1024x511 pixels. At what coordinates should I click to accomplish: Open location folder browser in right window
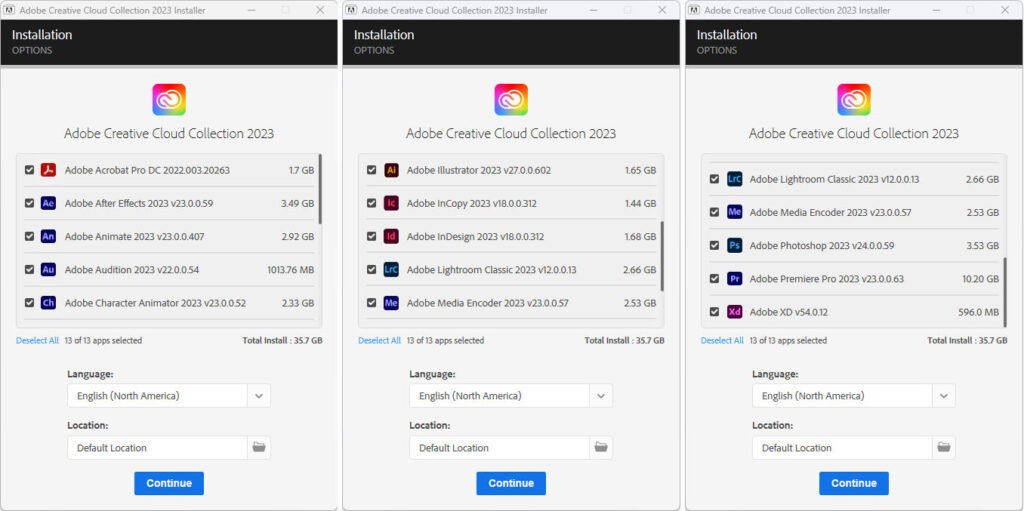pos(944,448)
